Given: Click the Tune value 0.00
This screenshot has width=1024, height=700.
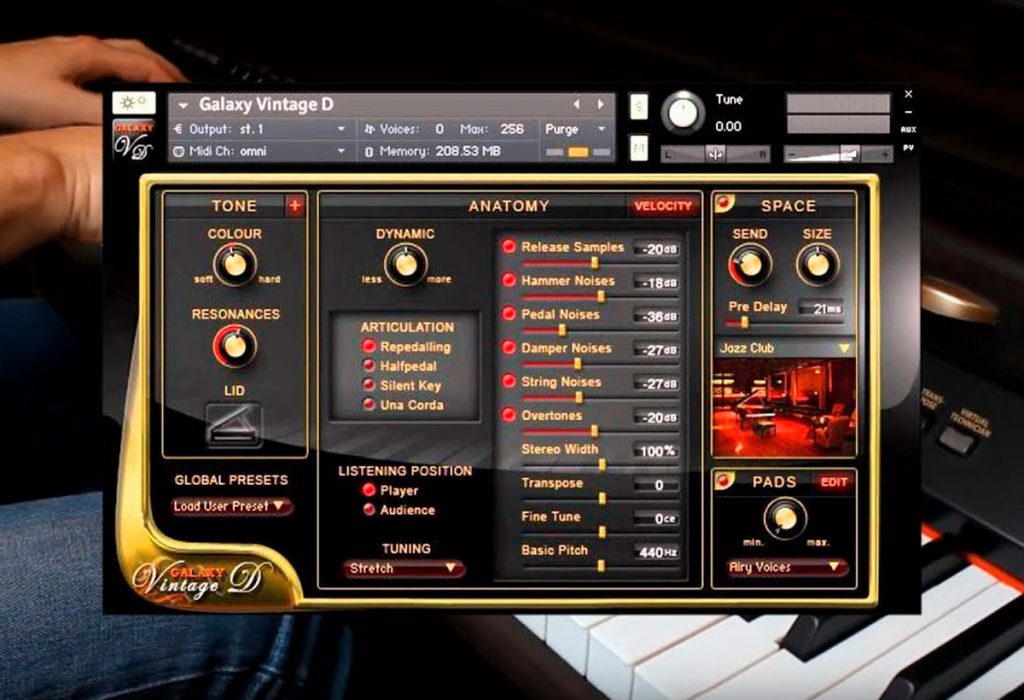Looking at the screenshot, I should (728, 127).
